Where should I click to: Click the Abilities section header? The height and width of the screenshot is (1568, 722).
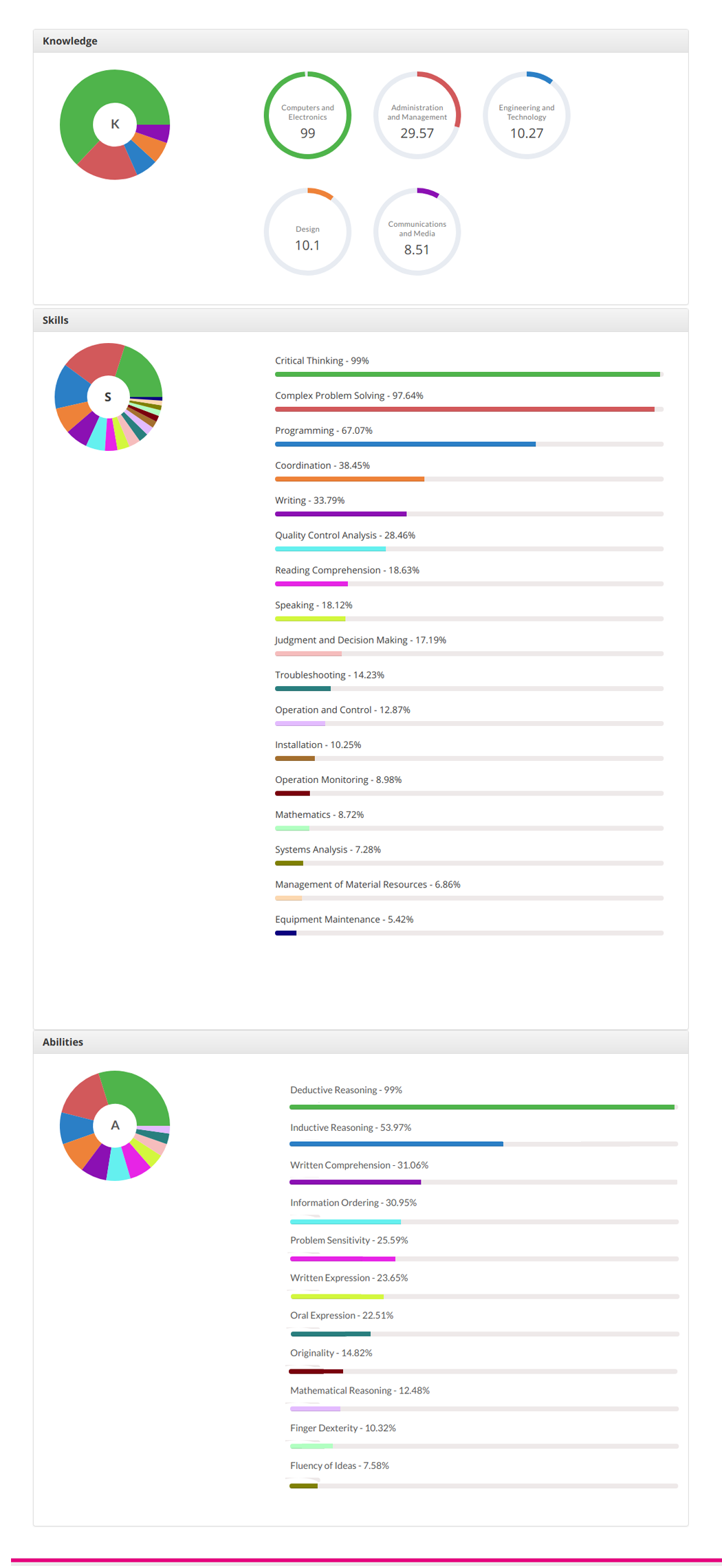click(361, 1042)
